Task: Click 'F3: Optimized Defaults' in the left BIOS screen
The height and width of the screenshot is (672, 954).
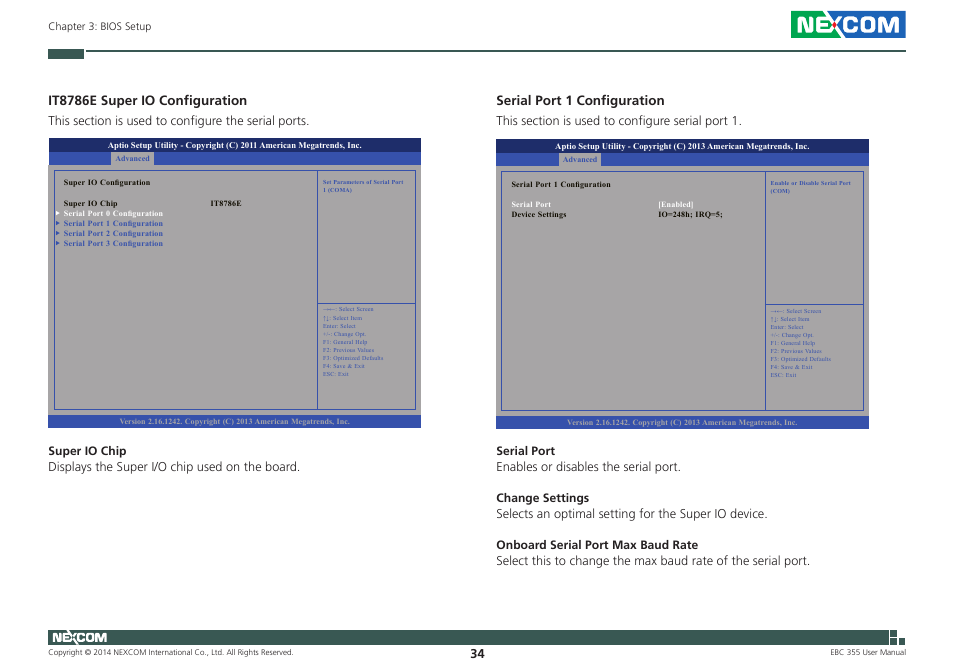Action: pos(353,358)
